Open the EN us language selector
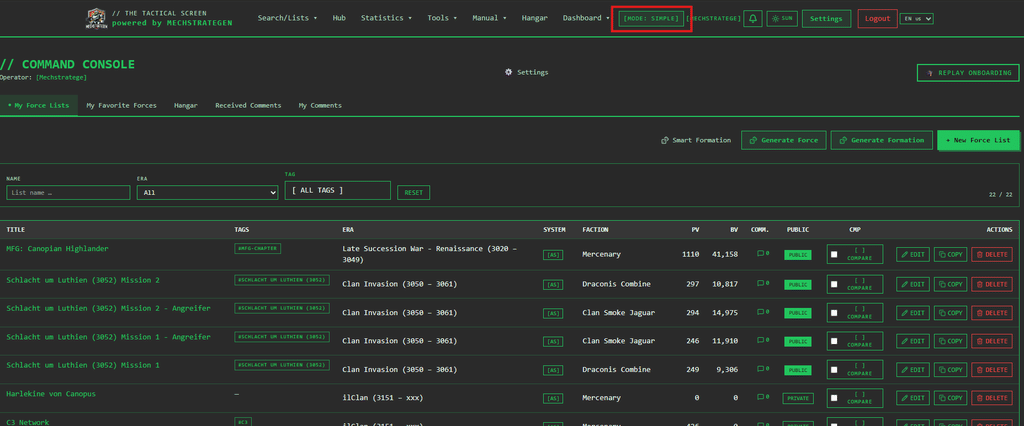The width and height of the screenshot is (1024, 426). tap(916, 18)
